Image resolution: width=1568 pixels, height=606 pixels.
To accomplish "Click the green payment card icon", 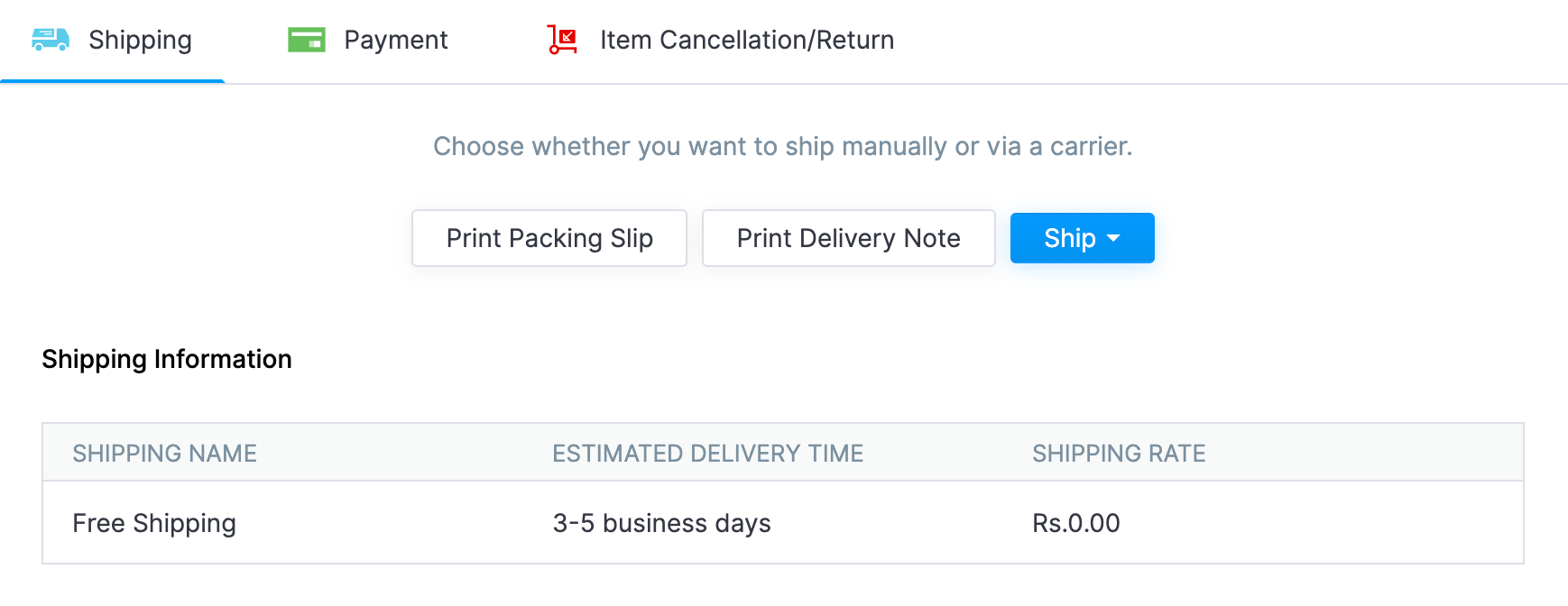I will pyautogui.click(x=307, y=40).
